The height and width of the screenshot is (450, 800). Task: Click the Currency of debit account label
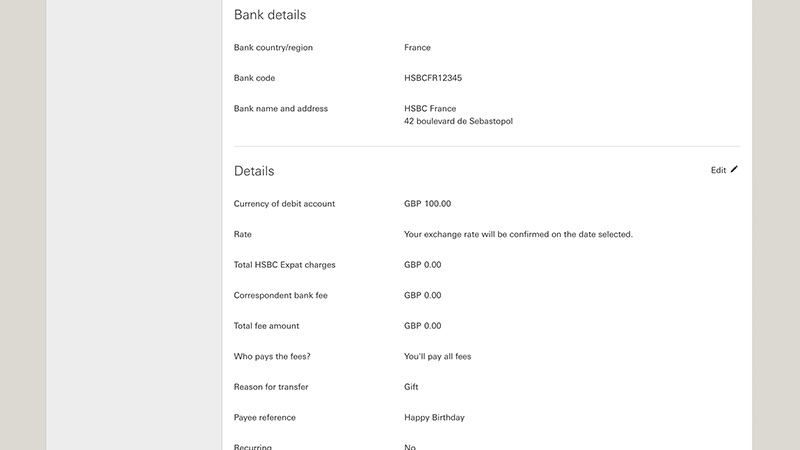click(284, 204)
